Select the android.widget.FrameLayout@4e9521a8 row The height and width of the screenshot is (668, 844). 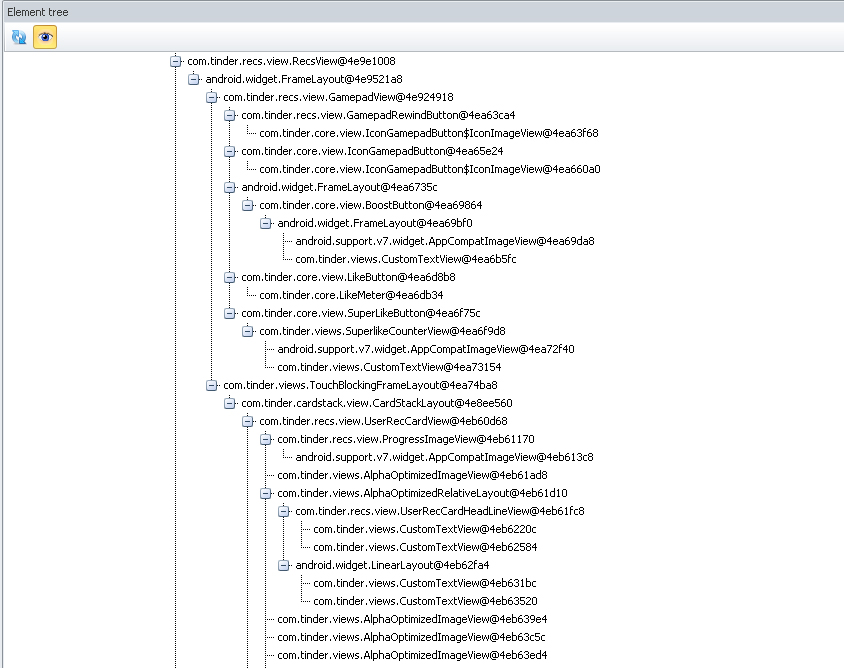(304, 80)
